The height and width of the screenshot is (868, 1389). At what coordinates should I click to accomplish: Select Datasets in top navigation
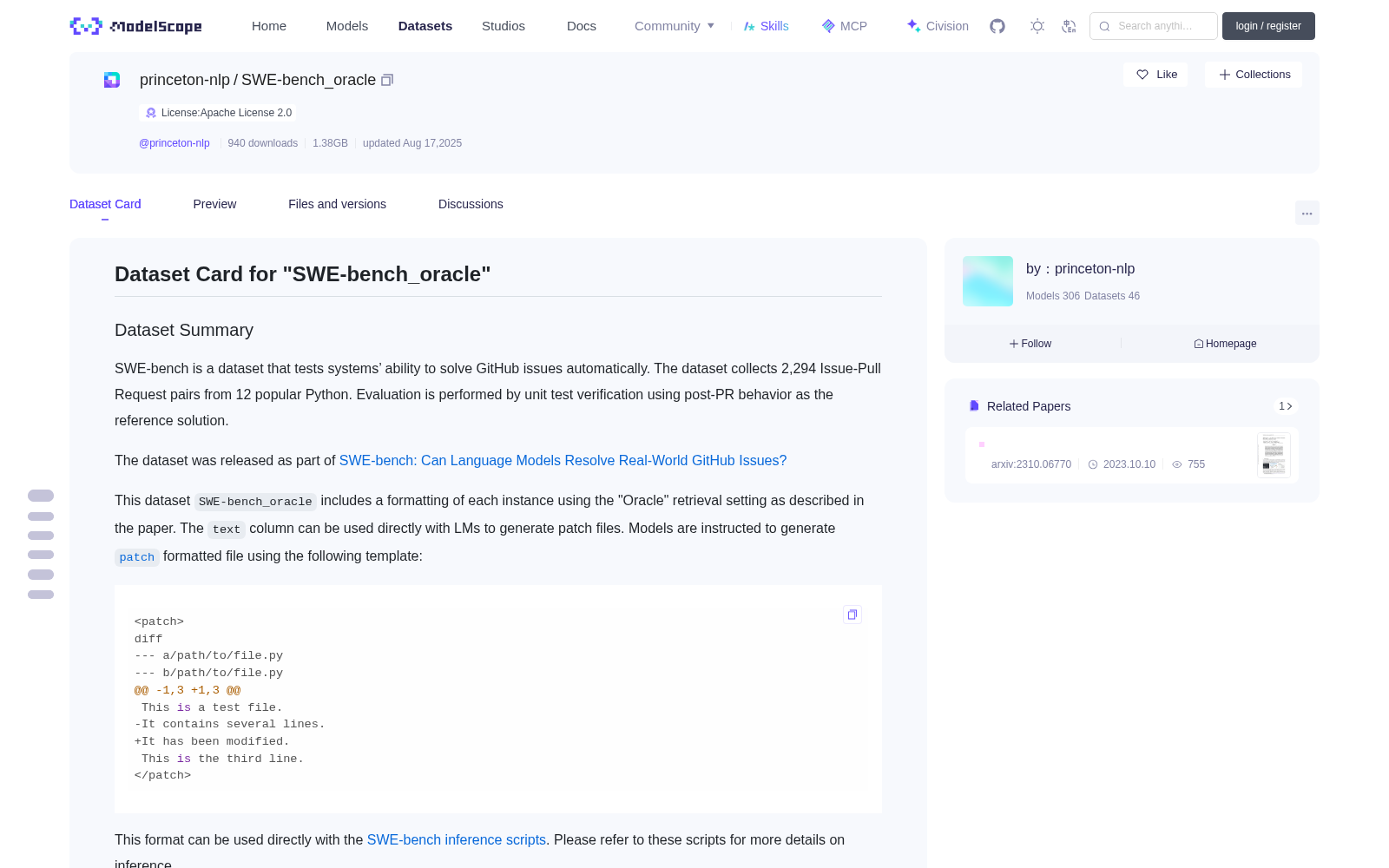click(x=425, y=26)
